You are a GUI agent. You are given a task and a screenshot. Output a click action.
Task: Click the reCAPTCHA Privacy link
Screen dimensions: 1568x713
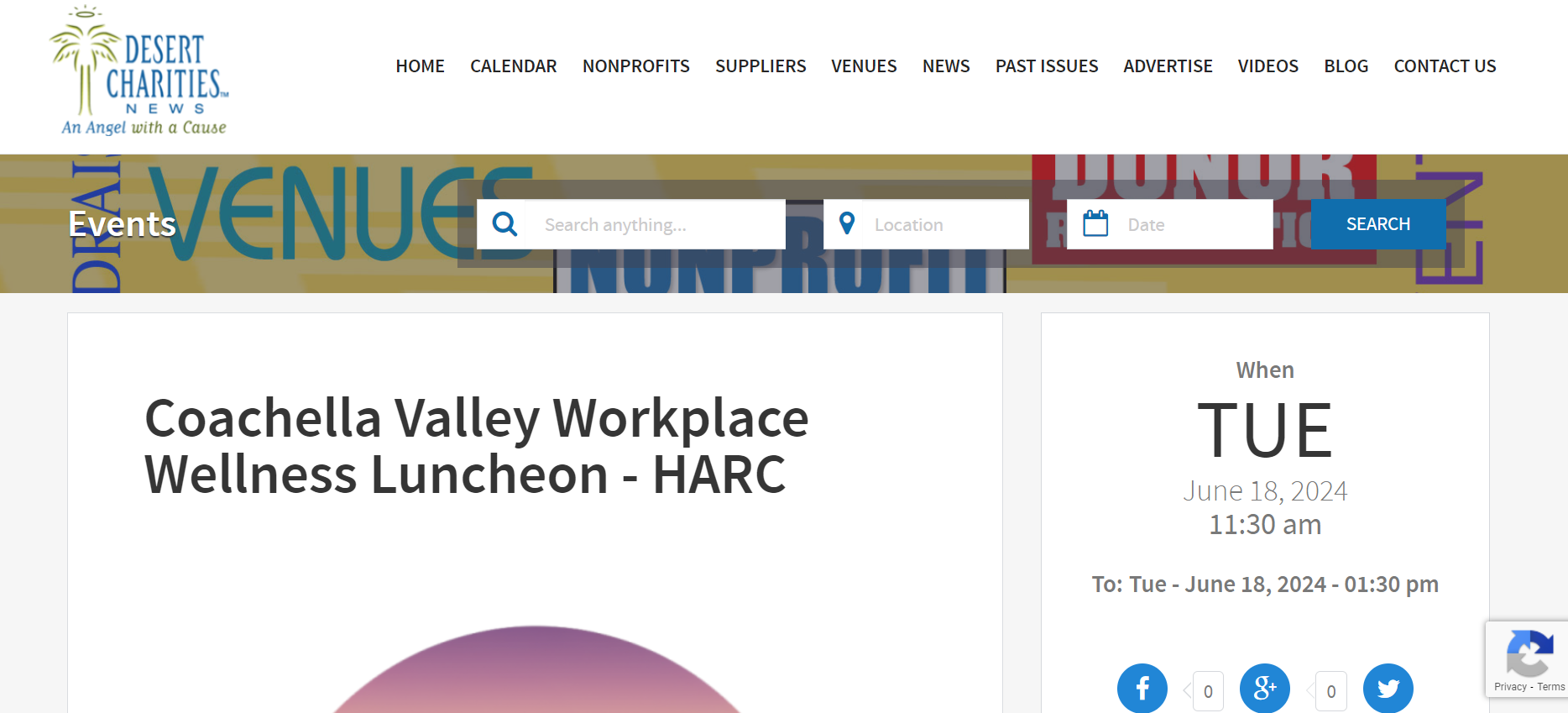coord(1509,687)
